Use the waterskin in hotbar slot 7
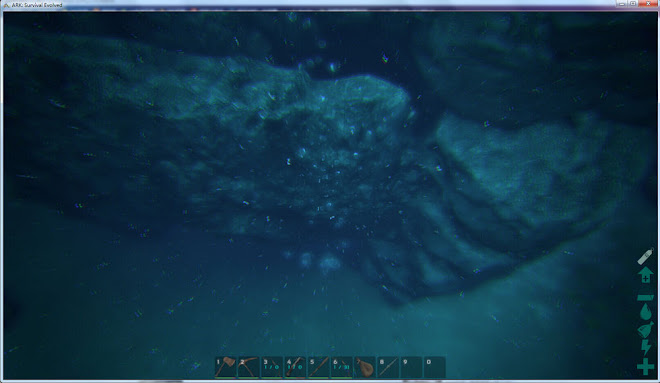Screen dimensions: 660x383 point(365,367)
